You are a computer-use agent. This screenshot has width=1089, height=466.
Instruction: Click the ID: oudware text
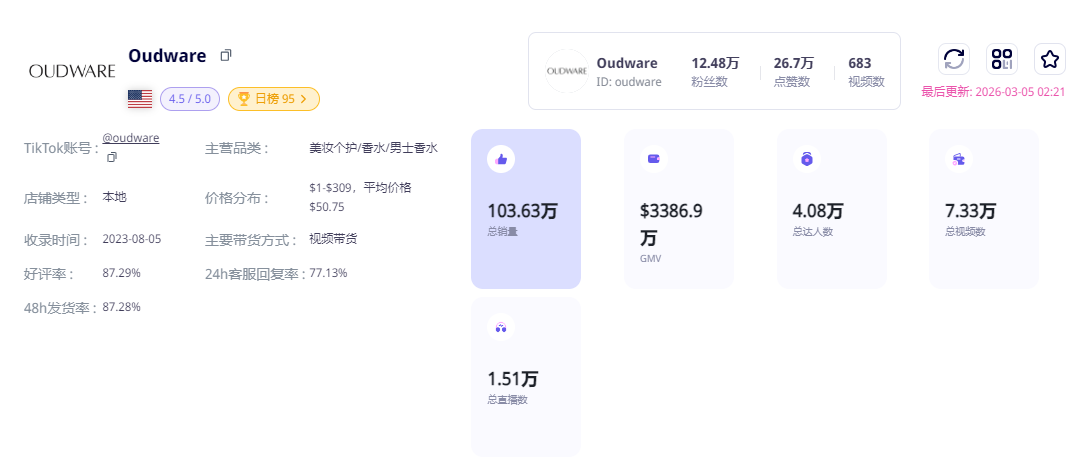coord(629,82)
